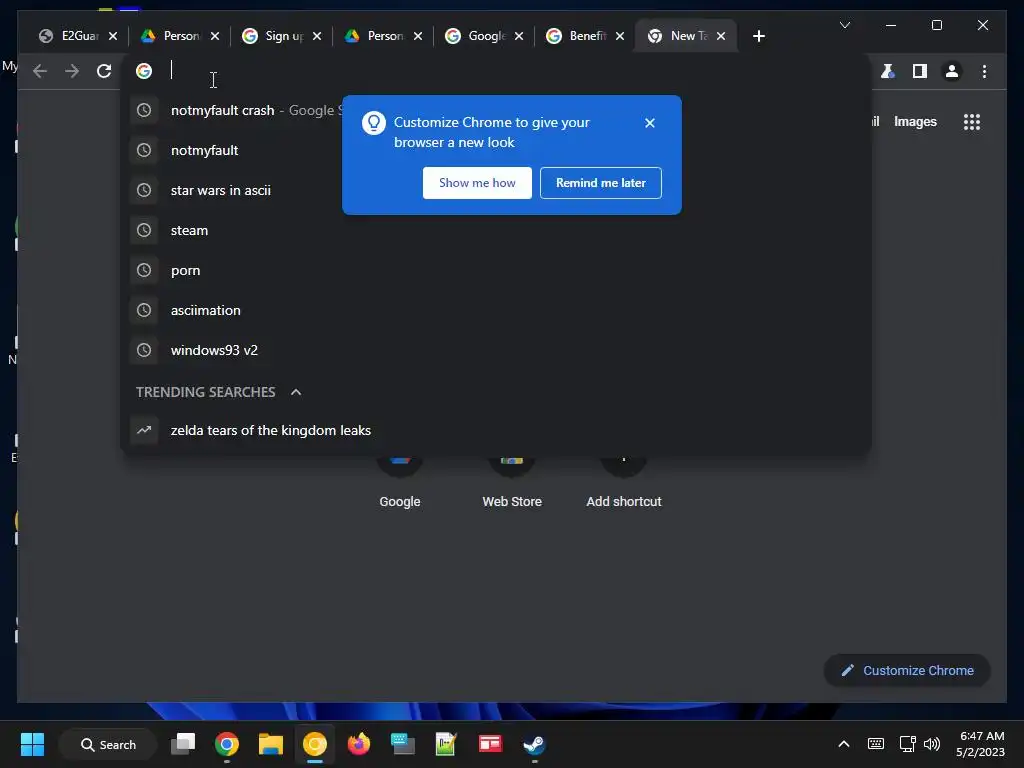Open taskbar Search box
This screenshot has height=768, width=1024.
(108, 744)
